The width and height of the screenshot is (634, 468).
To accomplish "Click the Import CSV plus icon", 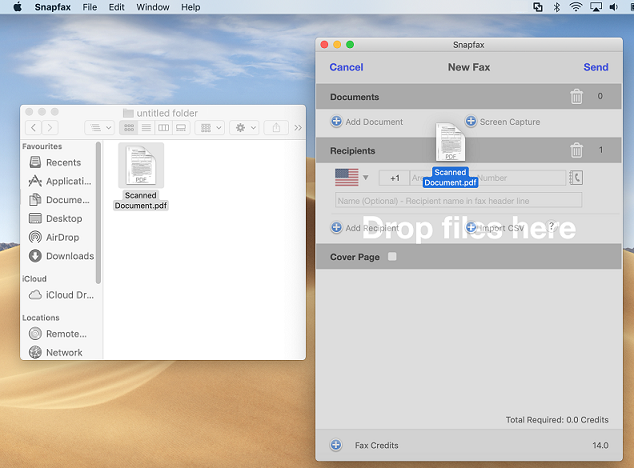I will [x=470, y=228].
